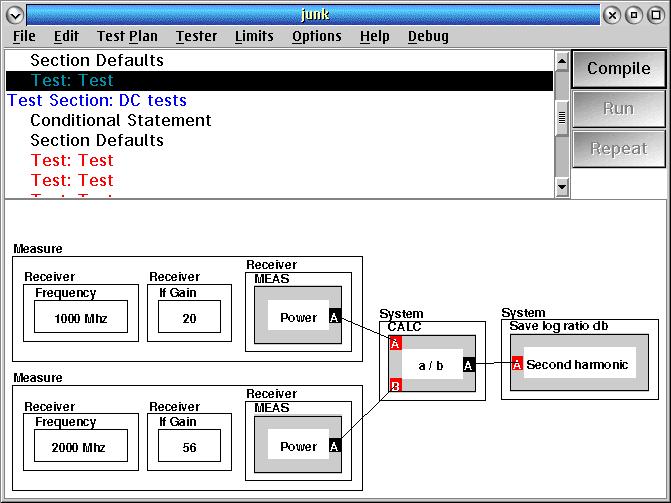The image size is (671, 503).
Task: Open the Help menu
Action: coord(374,36)
